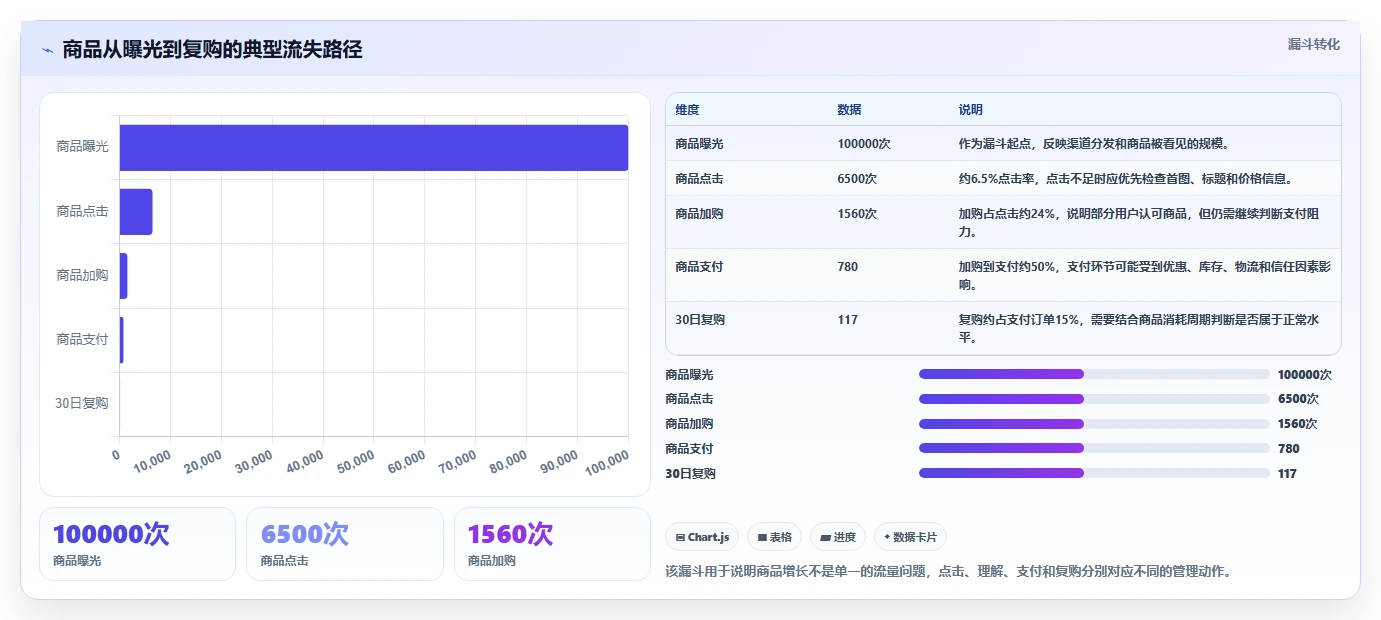Click the 商品支付 progress bar
Viewport: 1381px width, 620px height.
coord(1094,448)
